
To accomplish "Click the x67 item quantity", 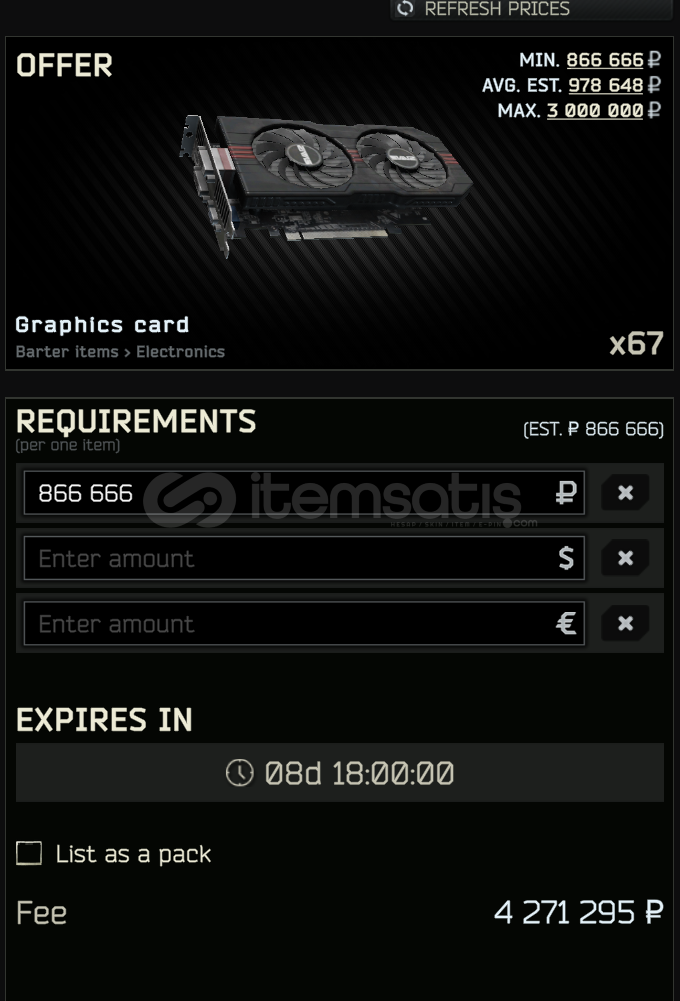I will tap(636, 343).
